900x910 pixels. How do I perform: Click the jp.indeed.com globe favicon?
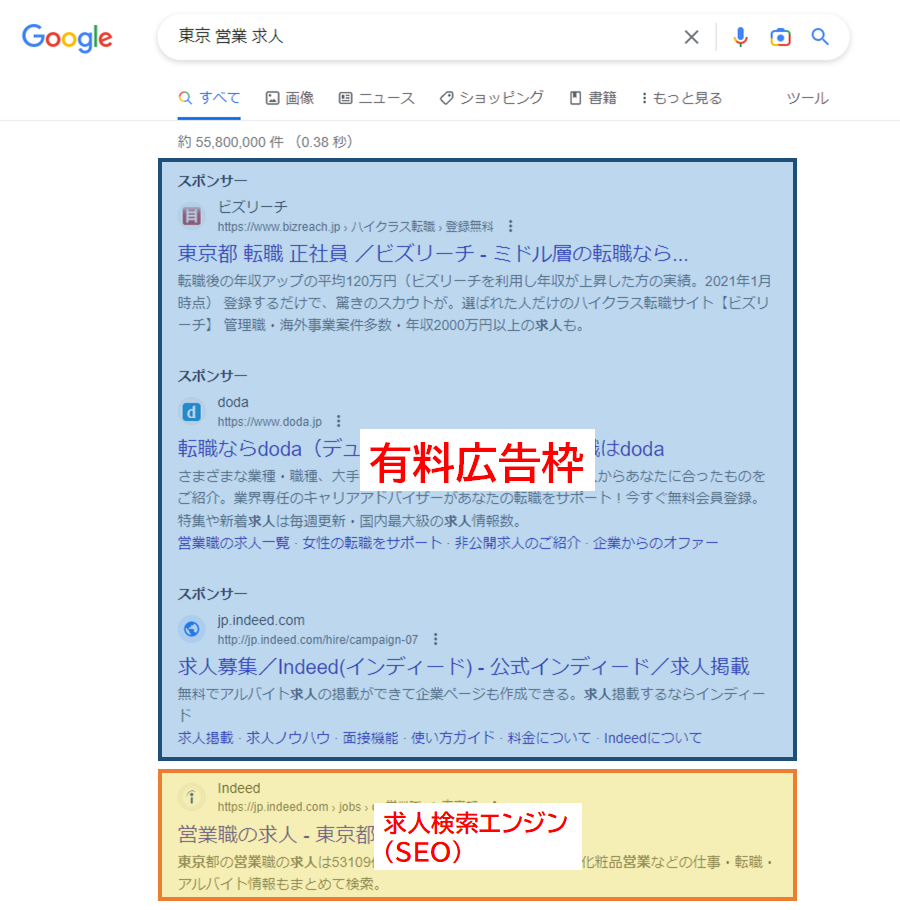coord(191,629)
